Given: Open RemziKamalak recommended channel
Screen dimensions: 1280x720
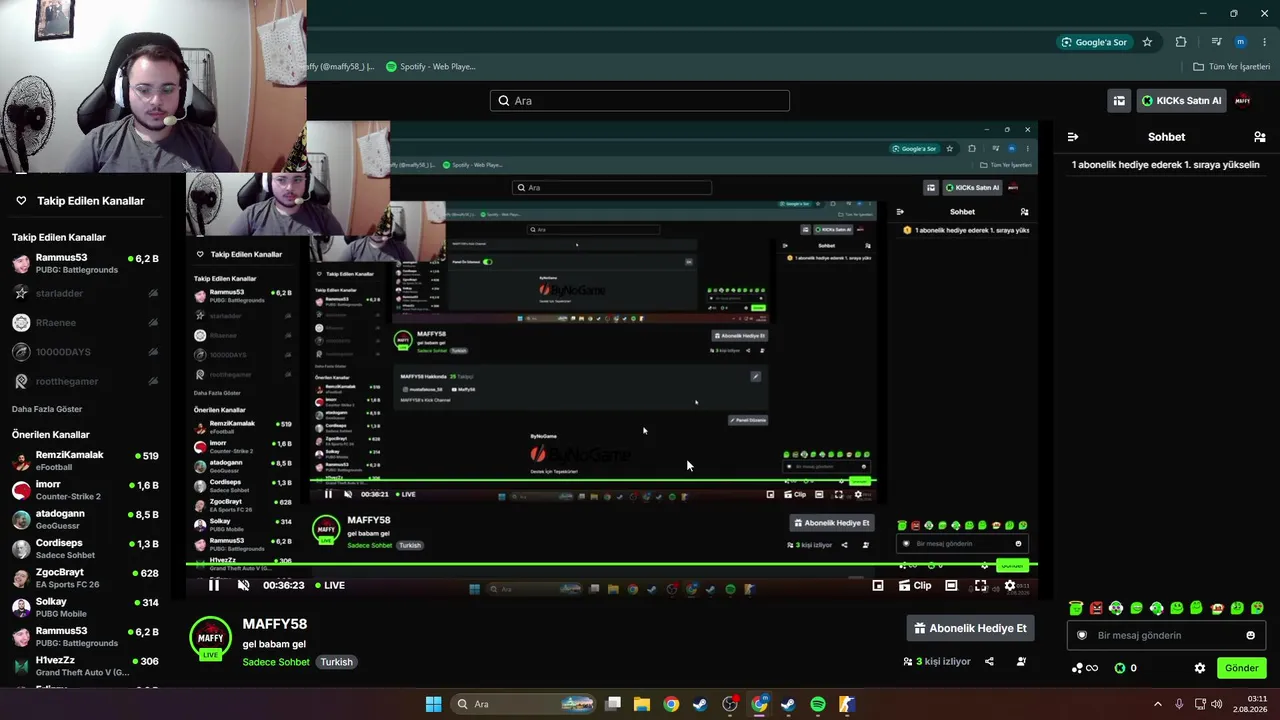Looking at the screenshot, I should click(85, 461).
